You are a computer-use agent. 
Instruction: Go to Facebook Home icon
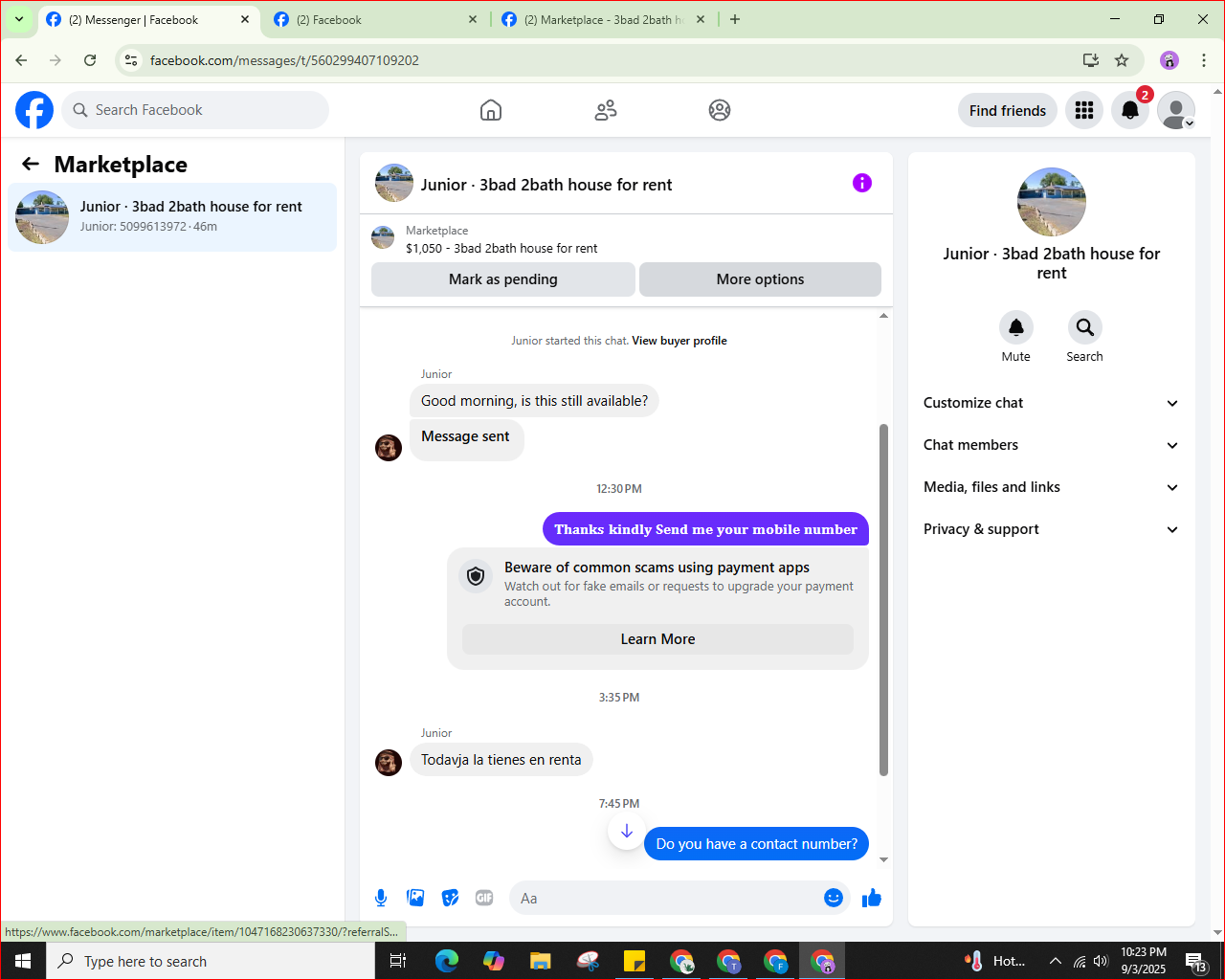pos(491,110)
